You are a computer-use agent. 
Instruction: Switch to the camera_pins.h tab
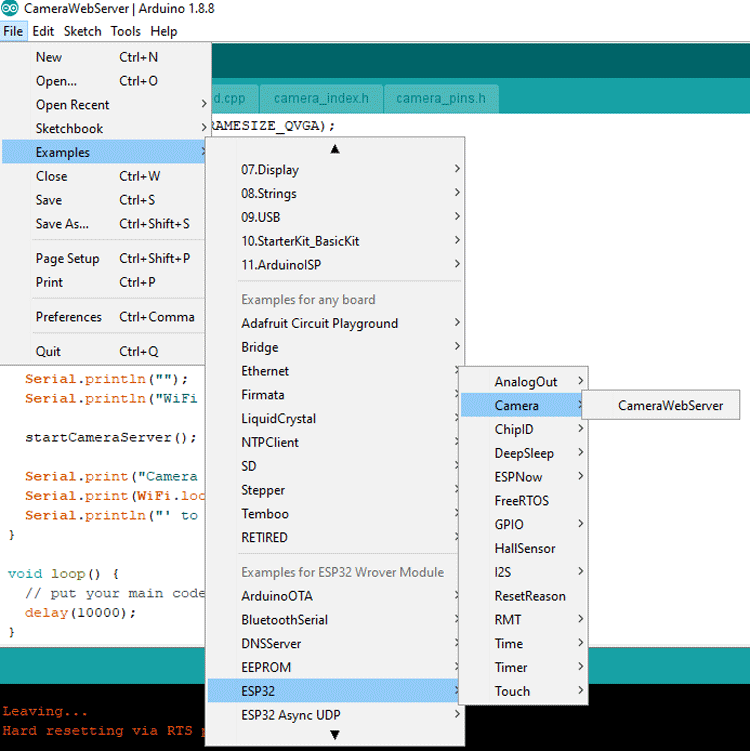click(441, 98)
